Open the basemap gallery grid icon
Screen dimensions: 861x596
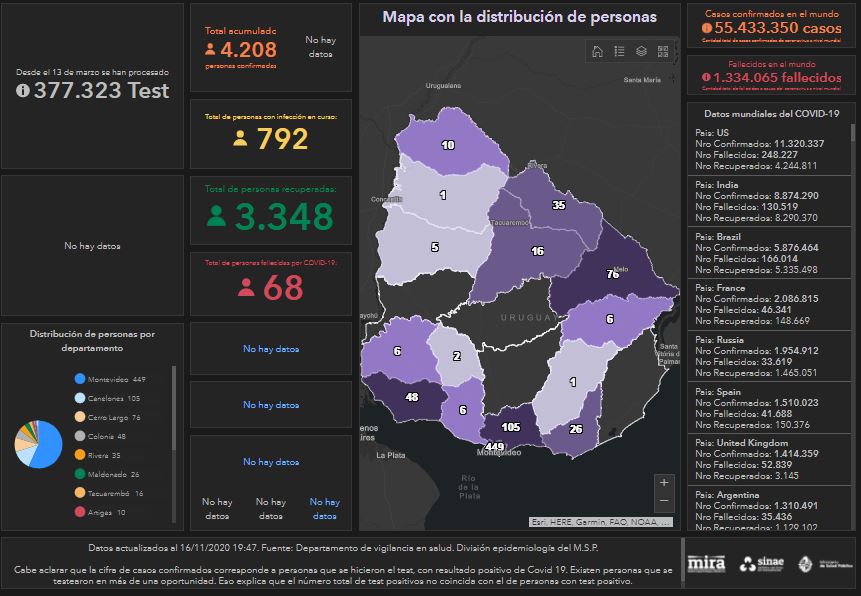(x=663, y=51)
